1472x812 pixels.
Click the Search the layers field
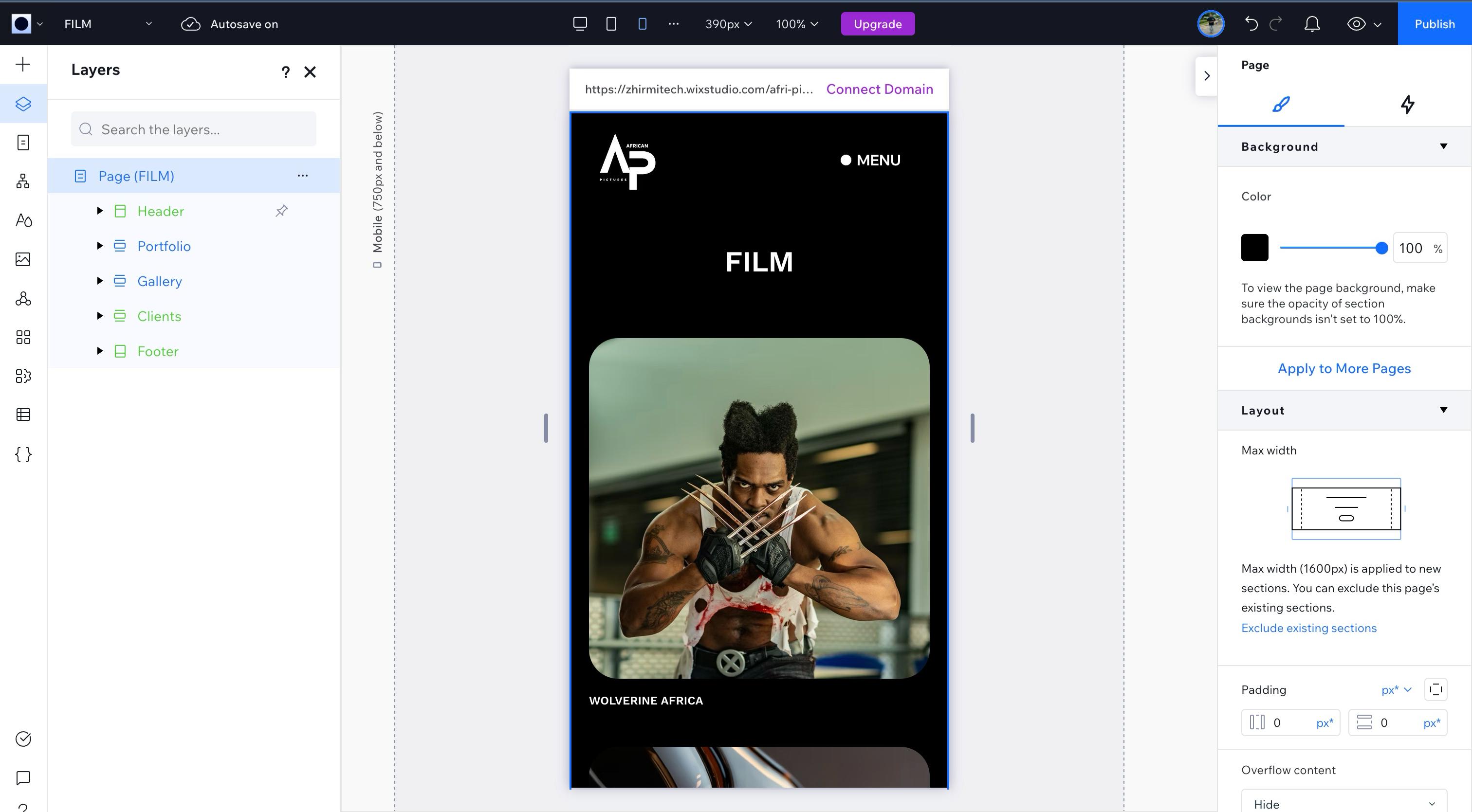194,129
